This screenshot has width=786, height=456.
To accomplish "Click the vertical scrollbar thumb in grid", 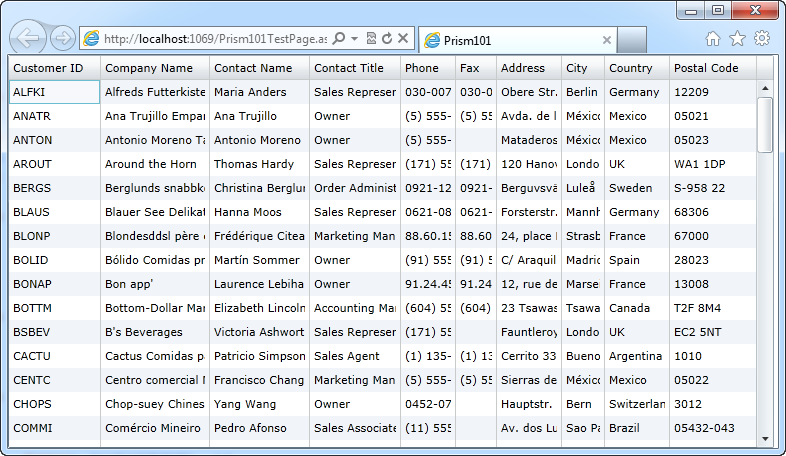I will [765, 124].
